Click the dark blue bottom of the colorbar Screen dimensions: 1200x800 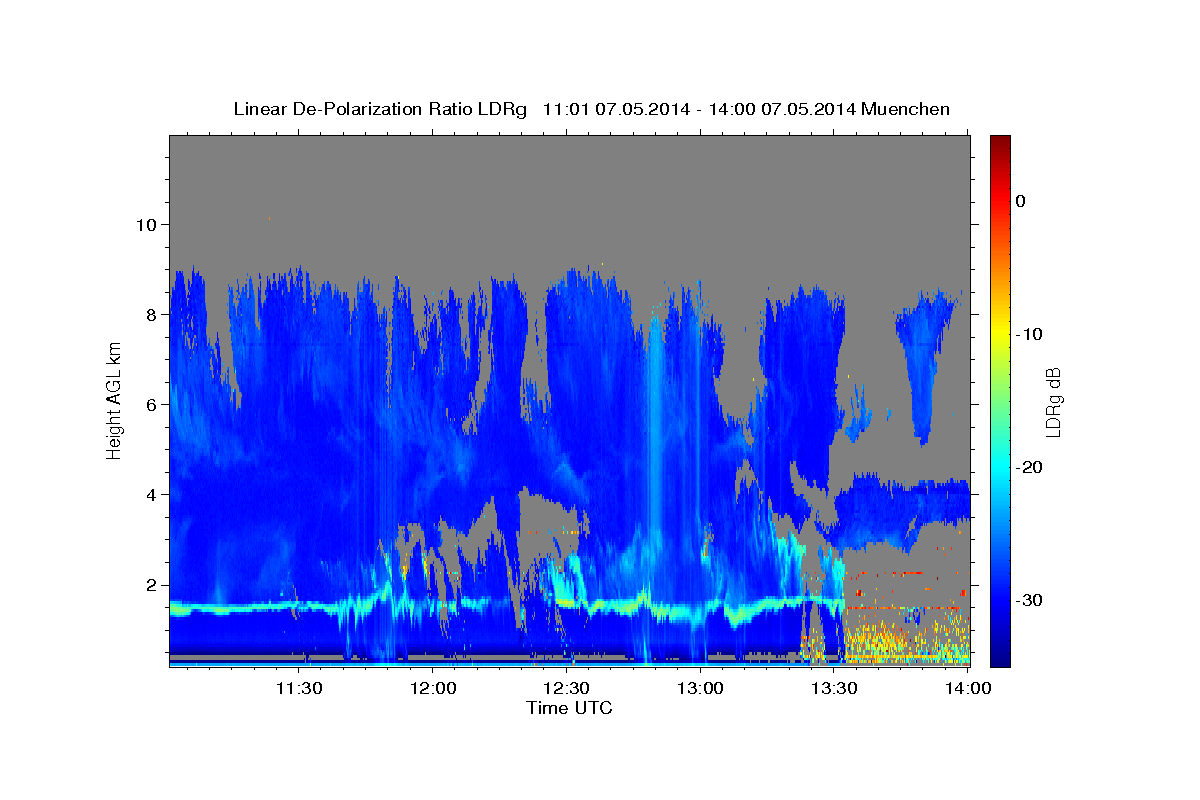[x=1000, y=658]
